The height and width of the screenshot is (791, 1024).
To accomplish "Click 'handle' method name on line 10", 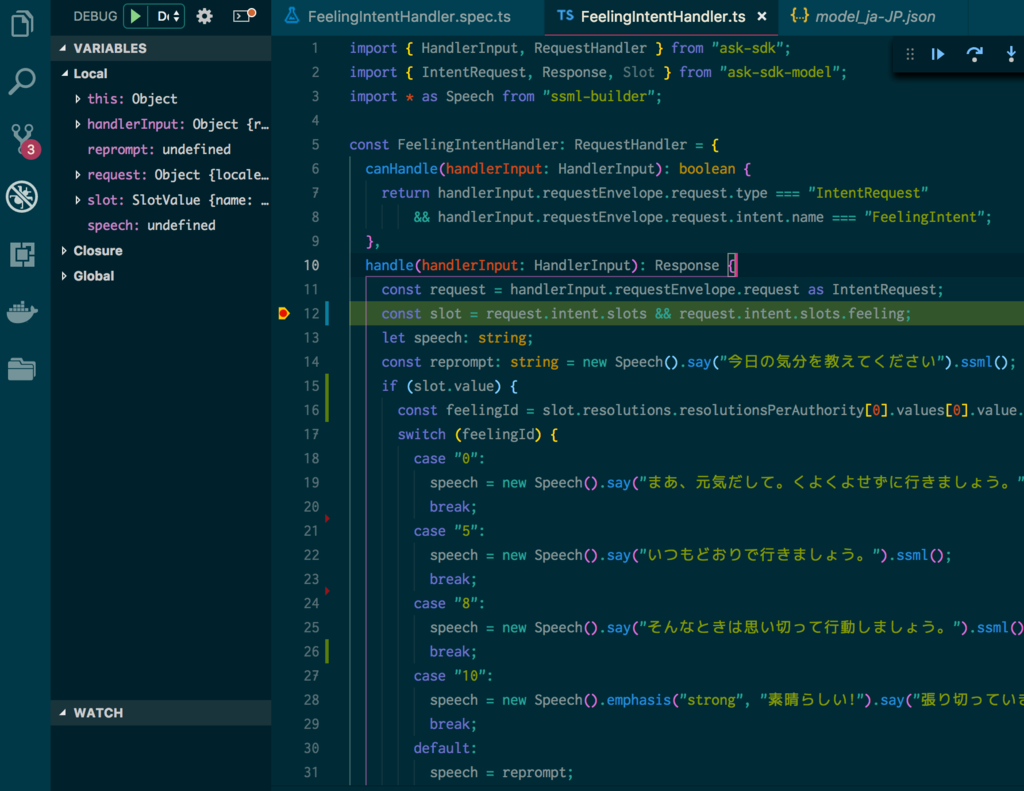I will pos(389,265).
